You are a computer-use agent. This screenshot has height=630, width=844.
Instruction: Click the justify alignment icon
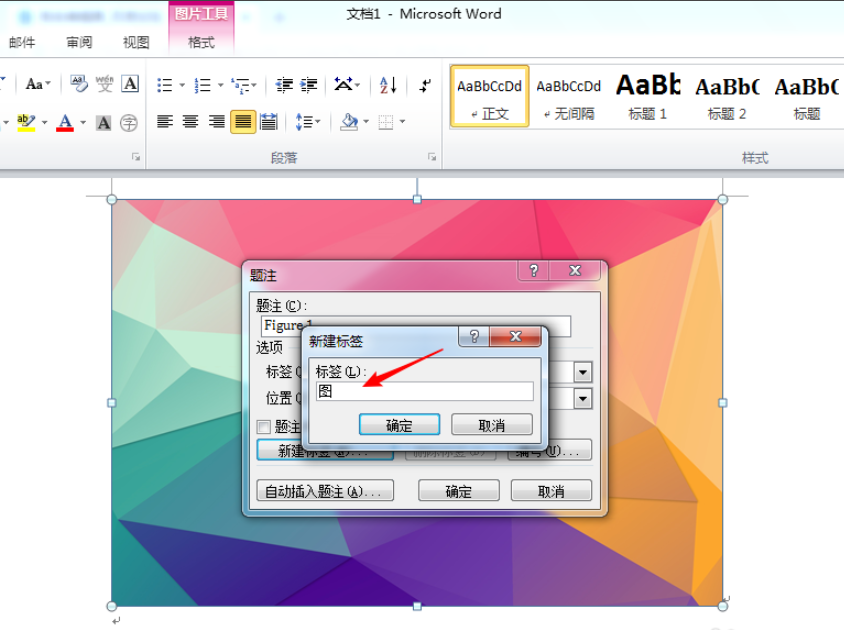coord(243,122)
